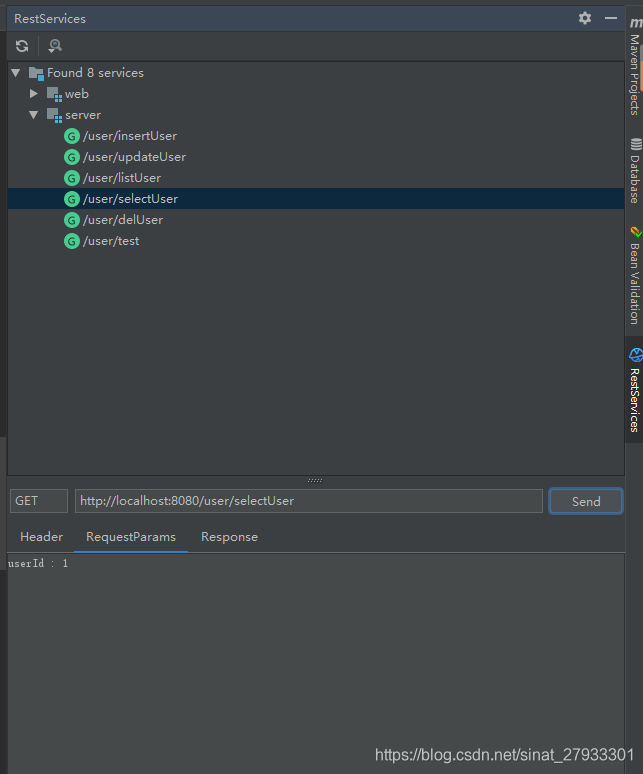Click the server module icon
643x774 pixels.
tap(54, 116)
